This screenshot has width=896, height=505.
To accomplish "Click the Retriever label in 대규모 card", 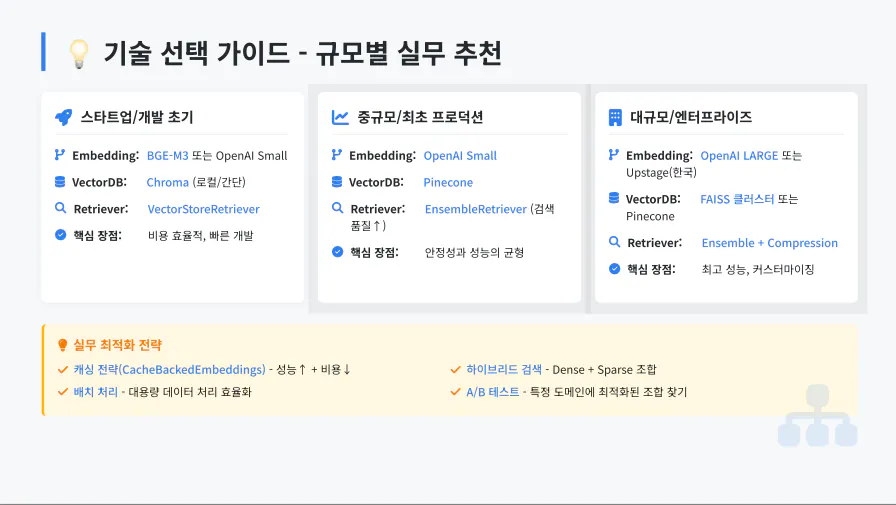I will click(655, 243).
